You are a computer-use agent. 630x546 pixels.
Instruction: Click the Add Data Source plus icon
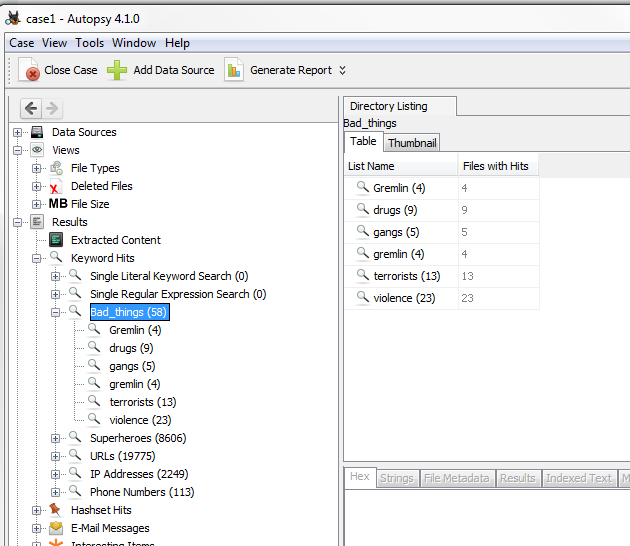[117, 70]
